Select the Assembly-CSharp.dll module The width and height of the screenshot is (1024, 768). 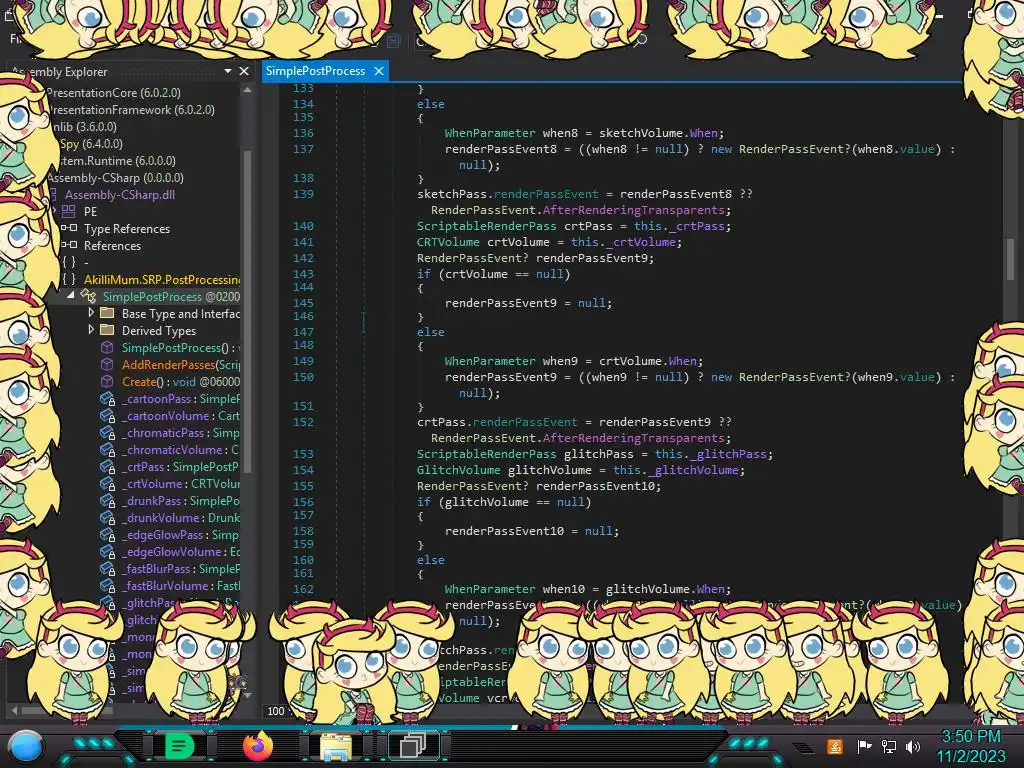point(120,195)
